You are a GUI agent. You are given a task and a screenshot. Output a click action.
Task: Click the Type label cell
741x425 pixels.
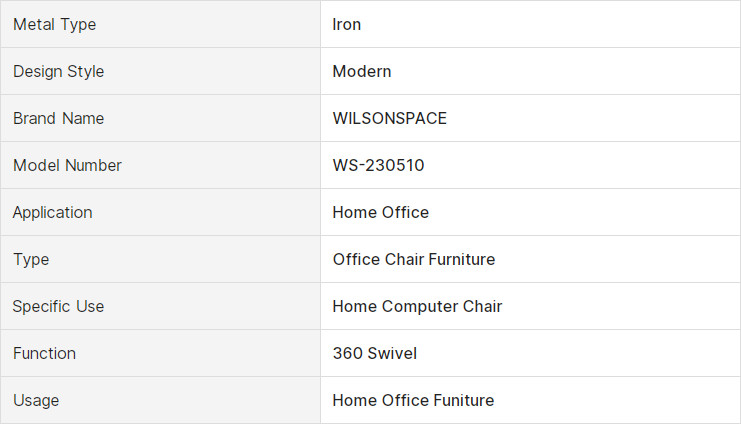[x=160, y=259]
